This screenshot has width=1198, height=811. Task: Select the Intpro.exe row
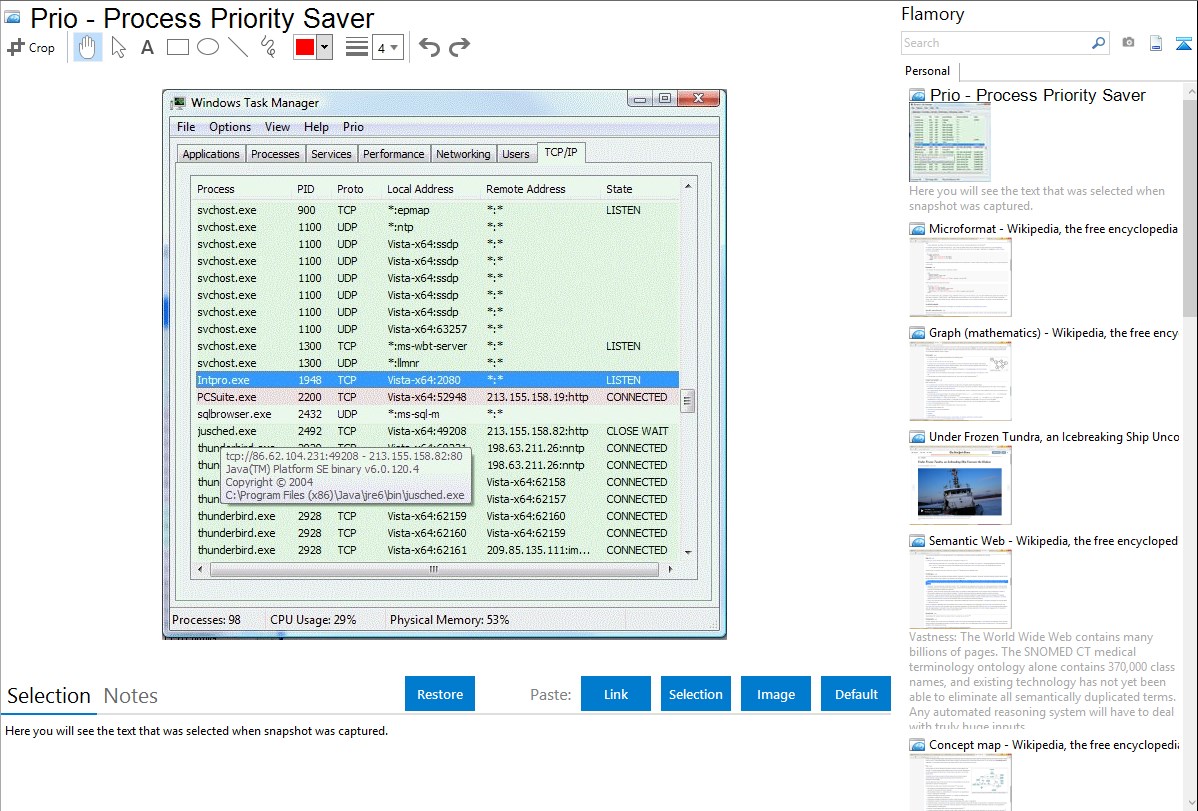pyautogui.click(x=437, y=380)
